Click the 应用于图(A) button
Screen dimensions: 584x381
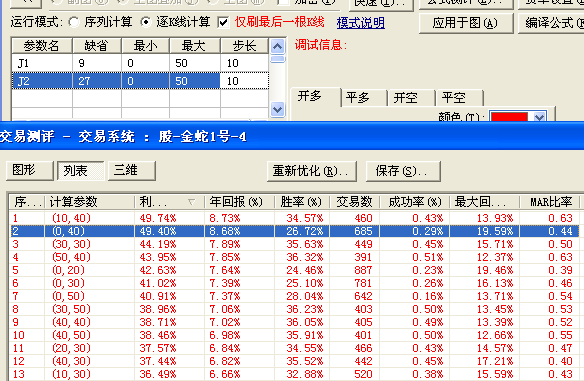coord(465,23)
